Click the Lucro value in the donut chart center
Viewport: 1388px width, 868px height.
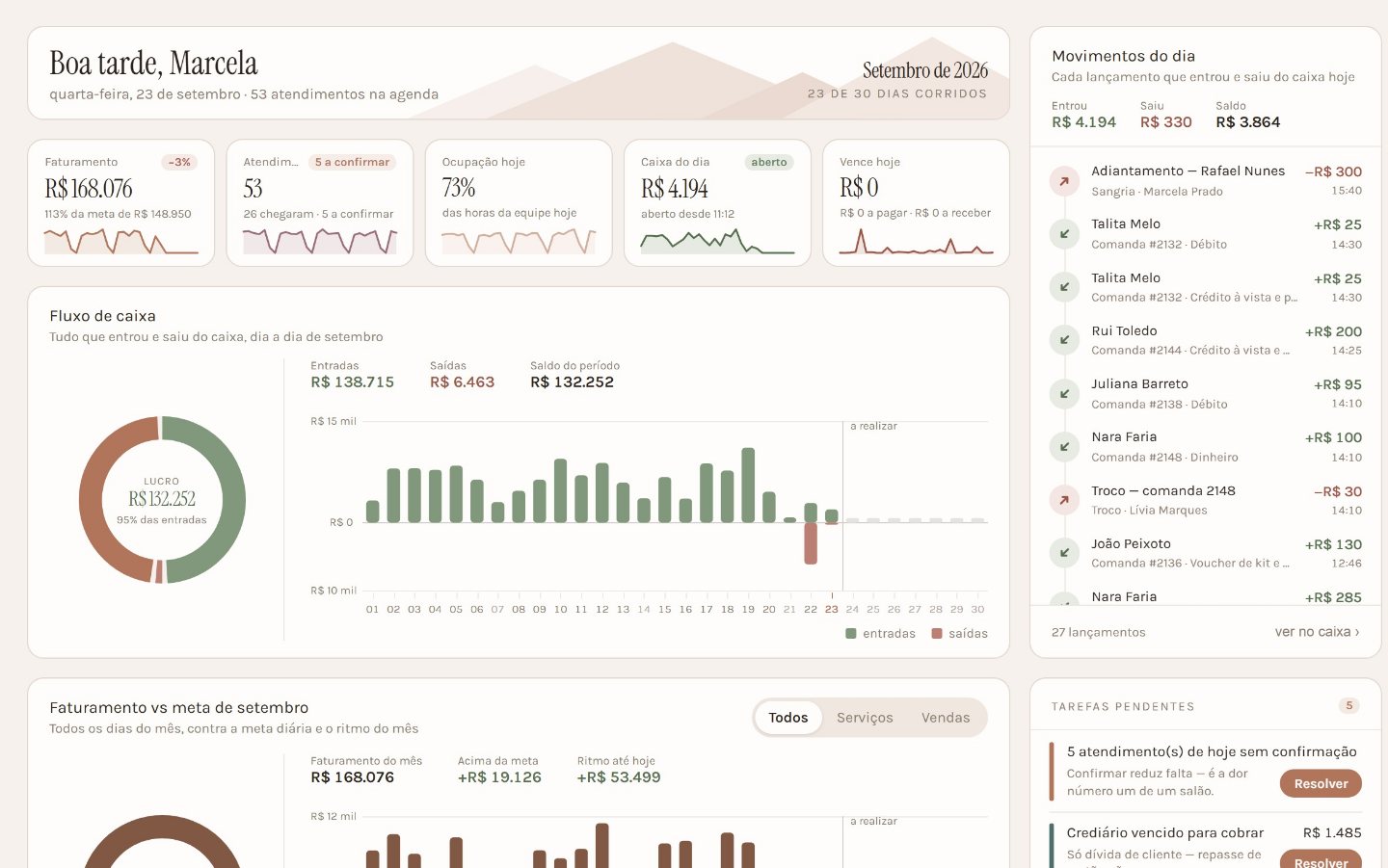[x=162, y=499]
